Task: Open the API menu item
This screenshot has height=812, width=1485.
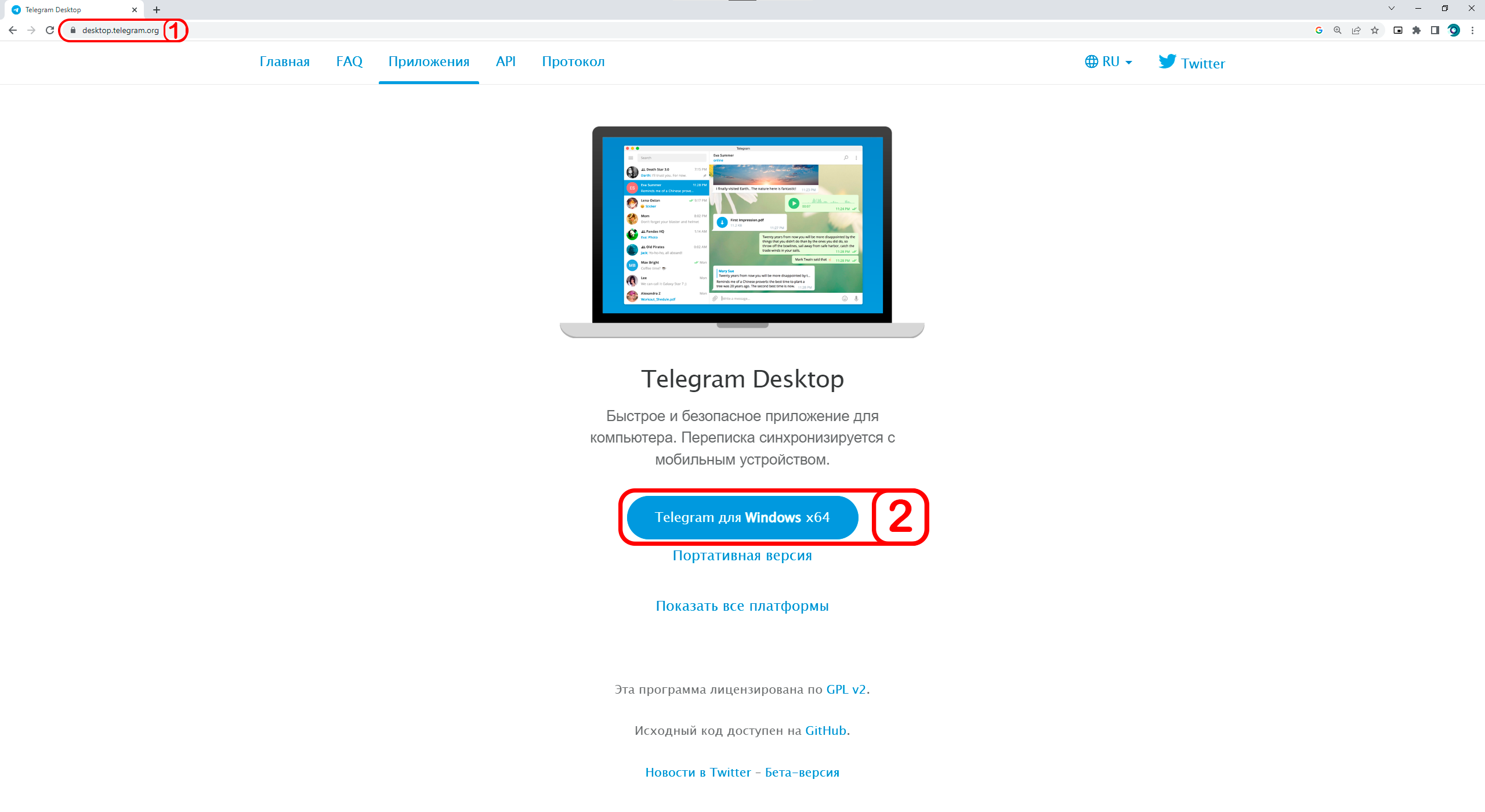Action: (x=505, y=61)
